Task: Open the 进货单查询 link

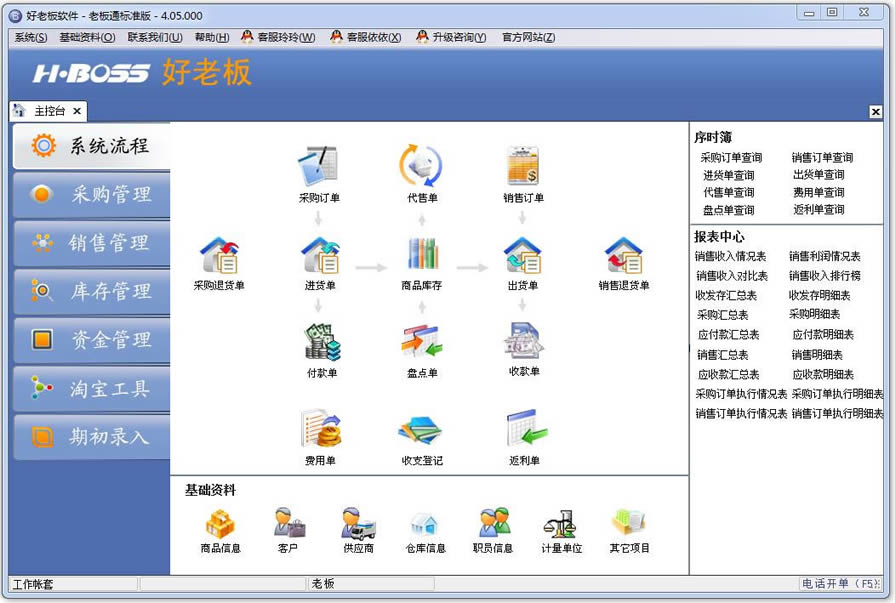Action: (x=729, y=175)
